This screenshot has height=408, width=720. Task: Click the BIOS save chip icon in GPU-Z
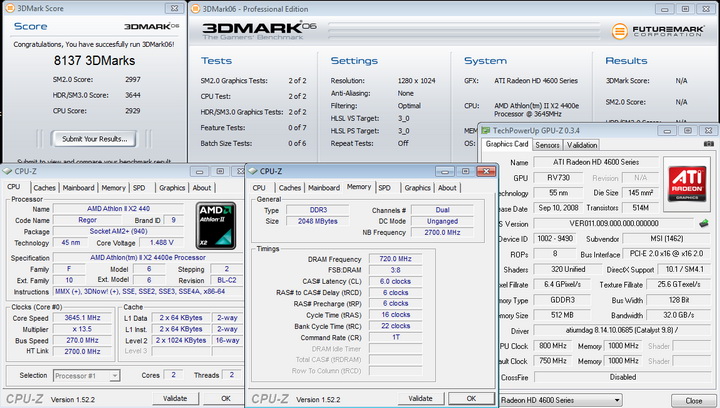point(703,224)
